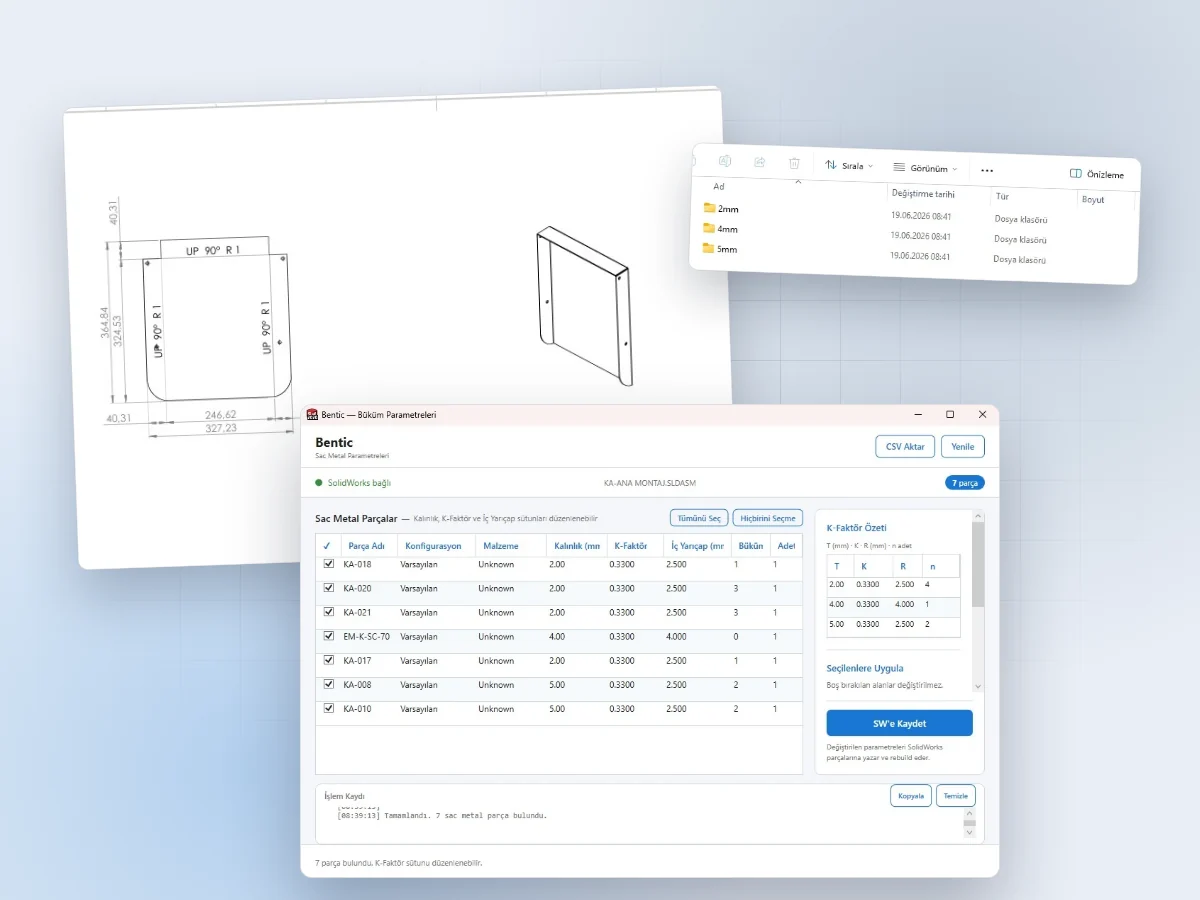1200x900 pixels.
Task: Uncheck the KA-021 row checkbox
Action: (328, 612)
